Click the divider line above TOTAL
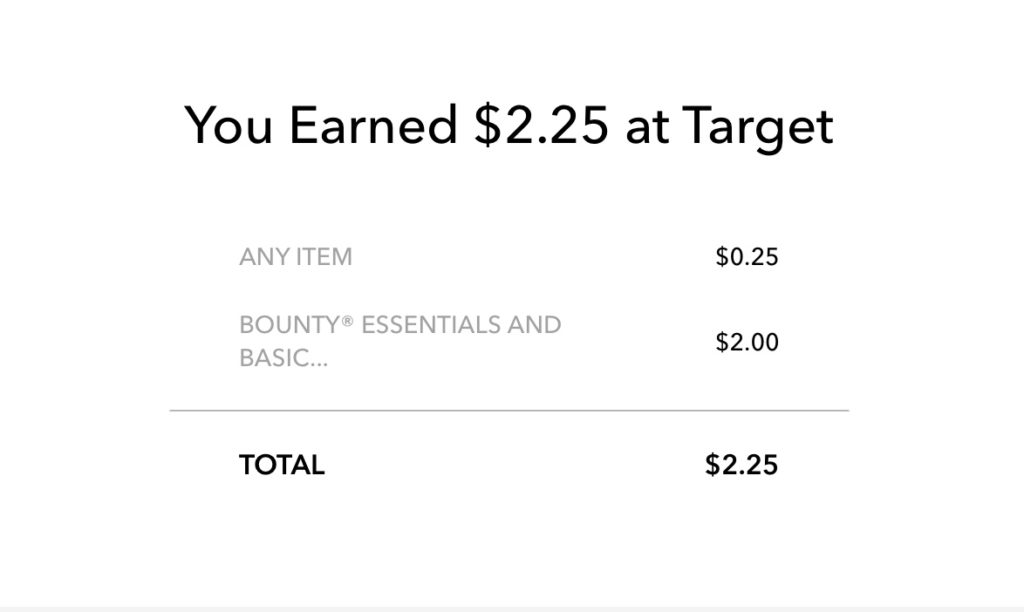The width and height of the screenshot is (1024, 612). click(x=509, y=411)
